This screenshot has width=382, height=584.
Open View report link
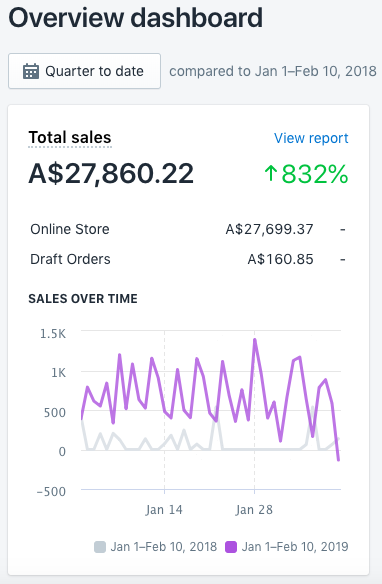click(311, 138)
